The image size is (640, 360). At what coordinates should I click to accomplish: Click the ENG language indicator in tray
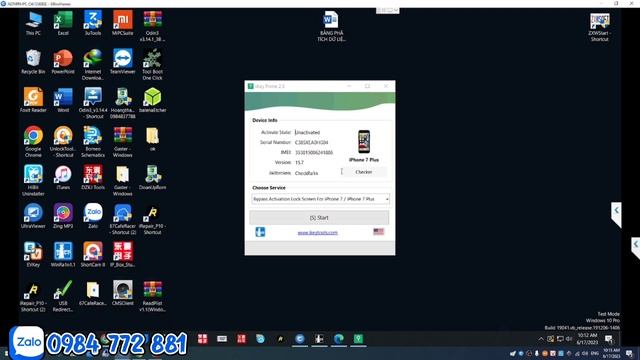[595, 353]
